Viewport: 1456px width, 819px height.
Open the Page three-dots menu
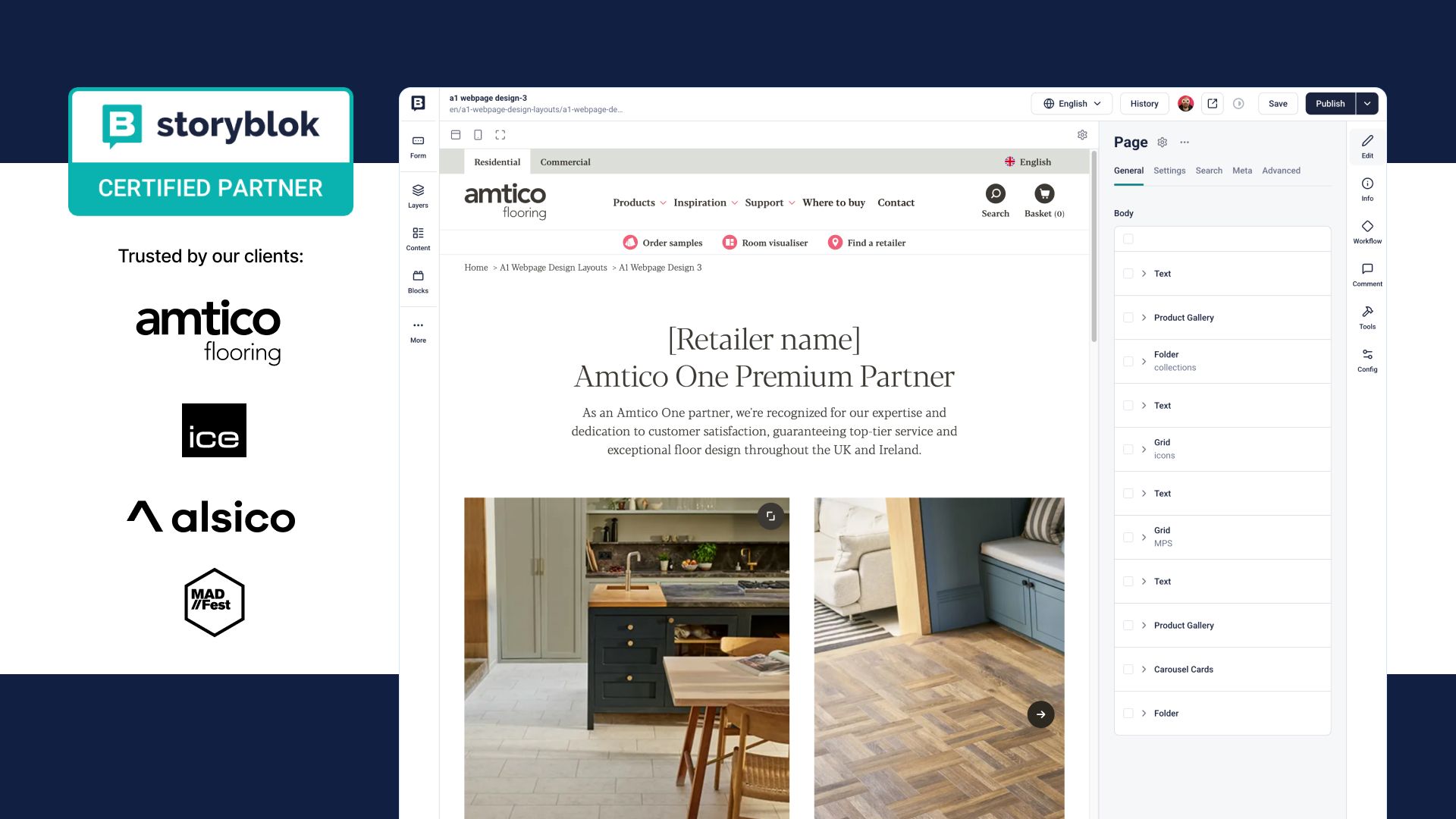pos(1185,143)
